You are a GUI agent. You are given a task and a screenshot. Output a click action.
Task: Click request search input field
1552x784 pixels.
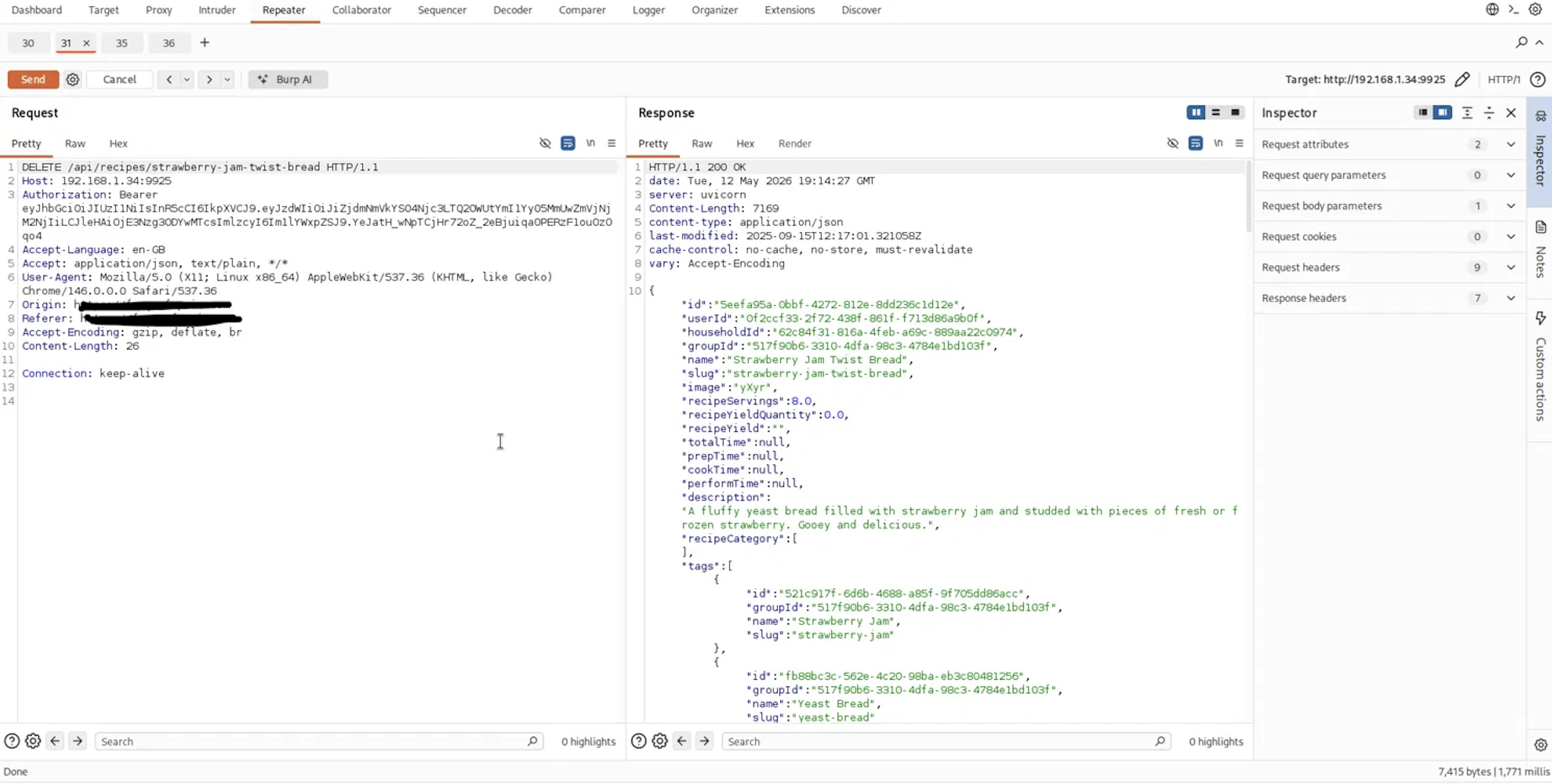tap(319, 742)
